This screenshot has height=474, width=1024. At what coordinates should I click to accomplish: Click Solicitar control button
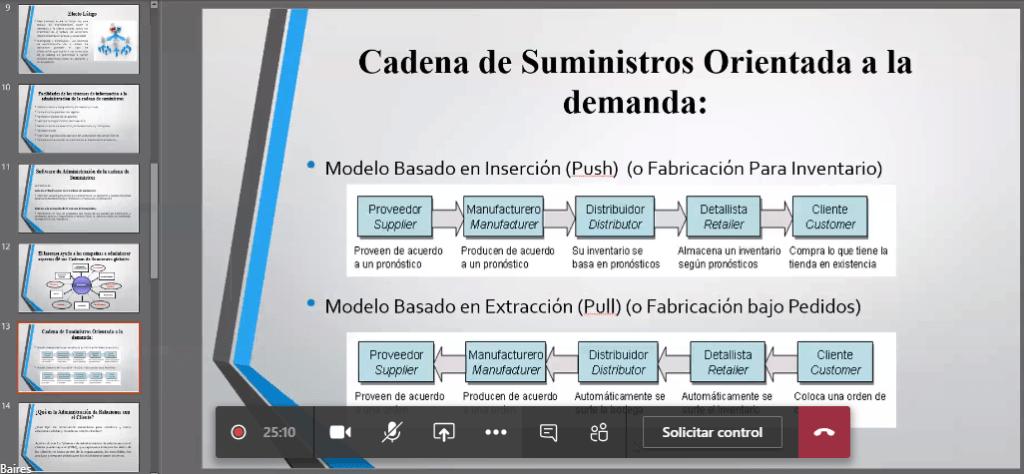tap(711, 432)
